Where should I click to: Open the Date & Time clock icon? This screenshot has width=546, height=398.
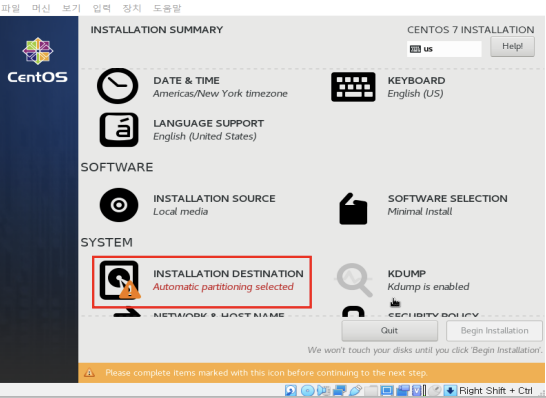tap(117, 86)
